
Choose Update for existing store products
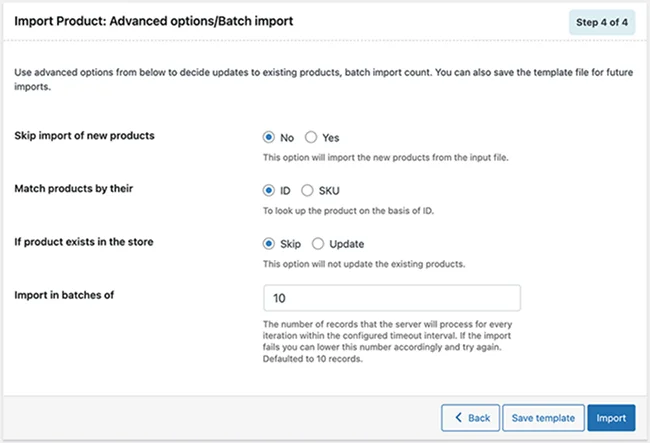[319, 244]
